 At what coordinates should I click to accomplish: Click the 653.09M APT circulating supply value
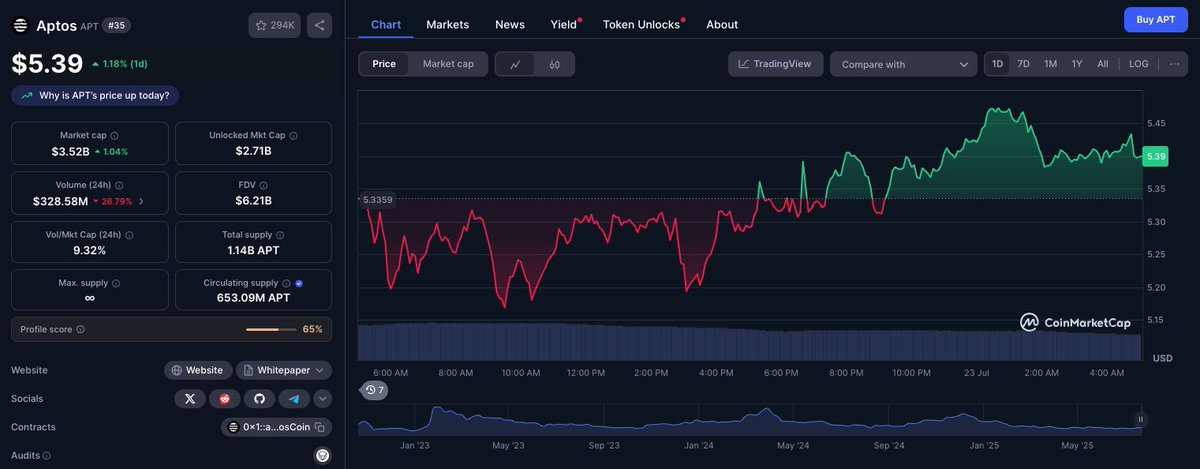point(253,298)
